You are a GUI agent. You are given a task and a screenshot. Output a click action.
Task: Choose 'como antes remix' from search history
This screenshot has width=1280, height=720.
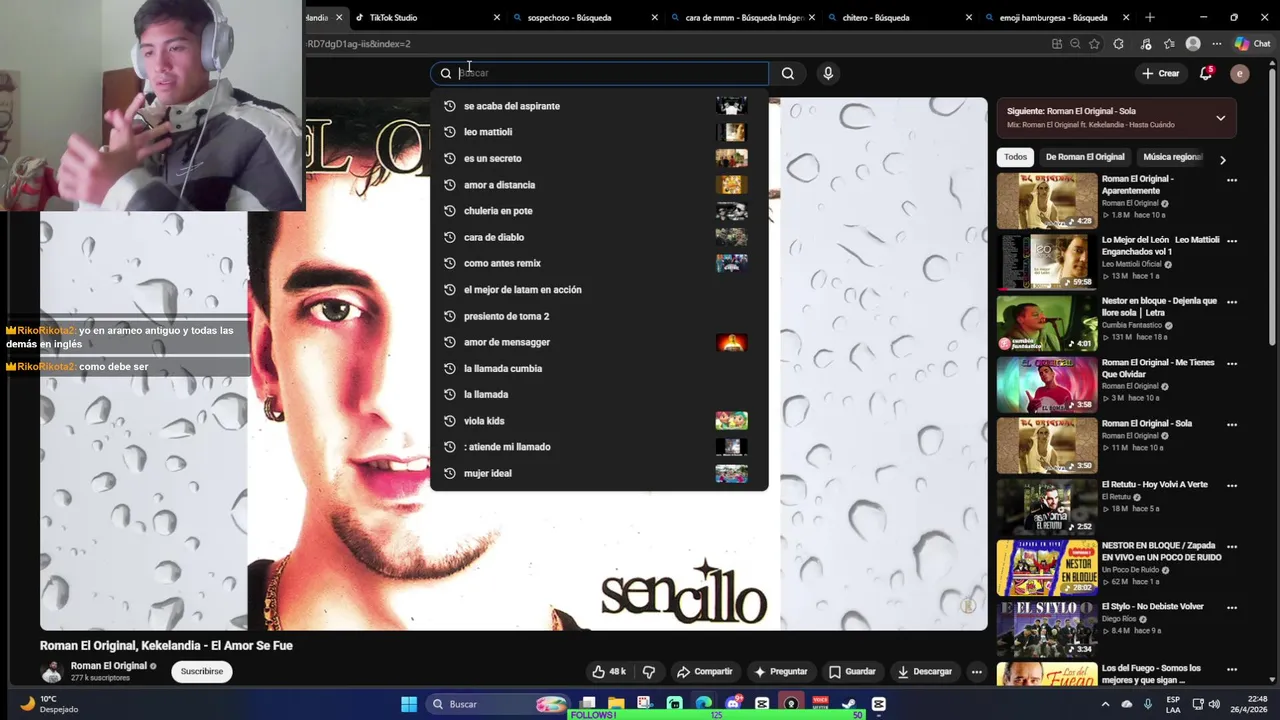[599, 263]
